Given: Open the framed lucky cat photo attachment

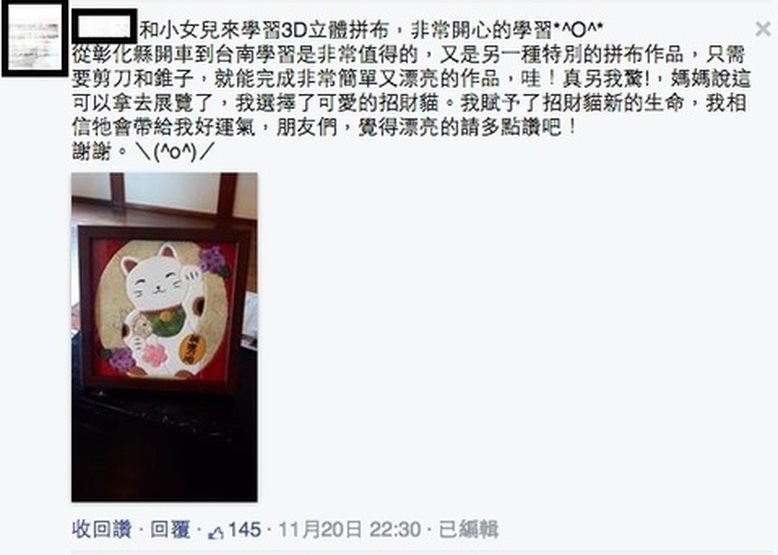Looking at the screenshot, I should pyautogui.click(x=164, y=337).
